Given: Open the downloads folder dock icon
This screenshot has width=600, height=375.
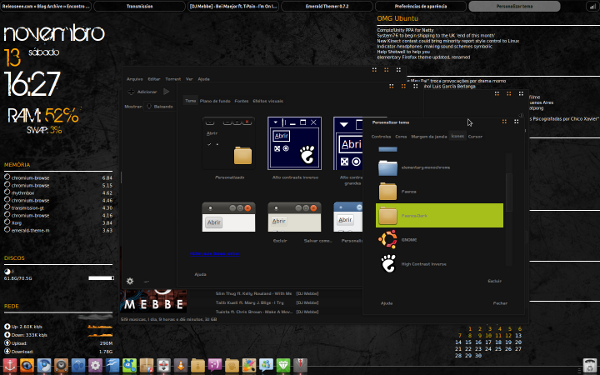Looking at the screenshot, I should (x=198, y=365).
